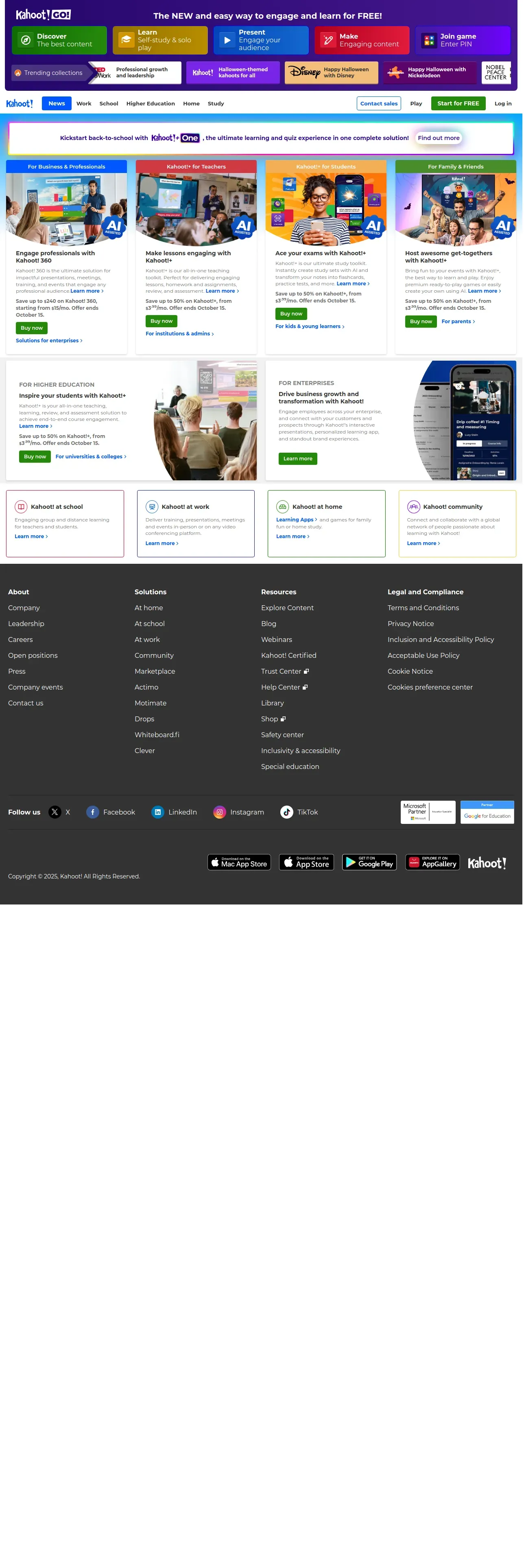
Task: Open the X social icon
Action: tap(55, 812)
